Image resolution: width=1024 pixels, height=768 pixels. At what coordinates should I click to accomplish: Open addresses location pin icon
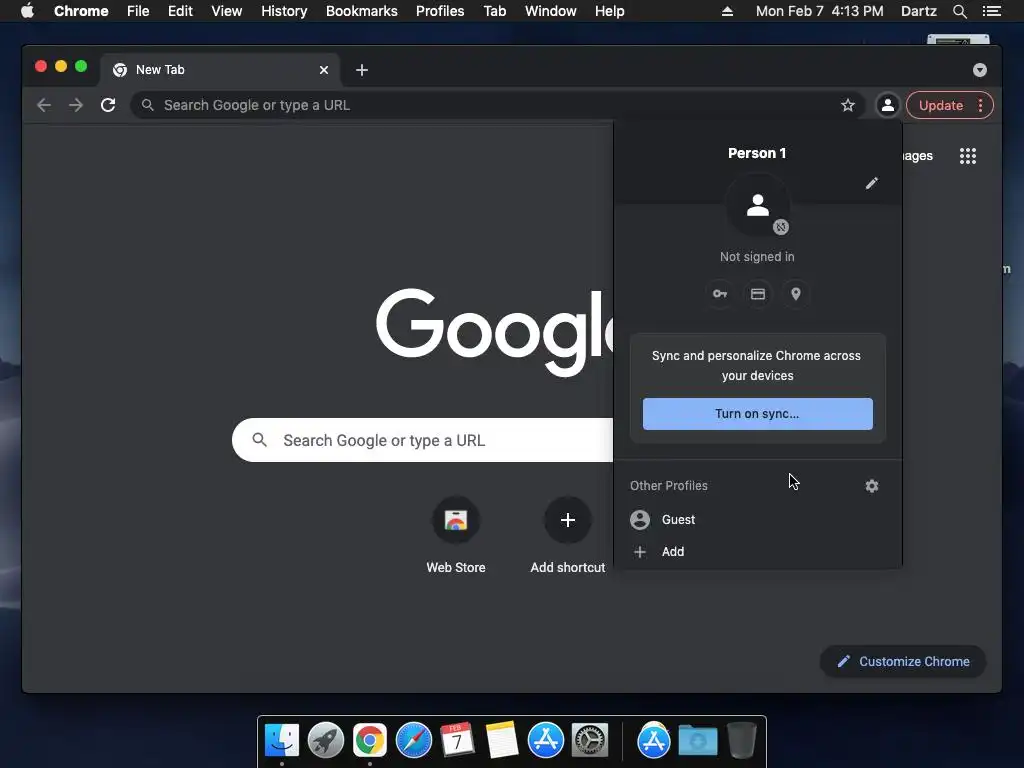click(795, 294)
